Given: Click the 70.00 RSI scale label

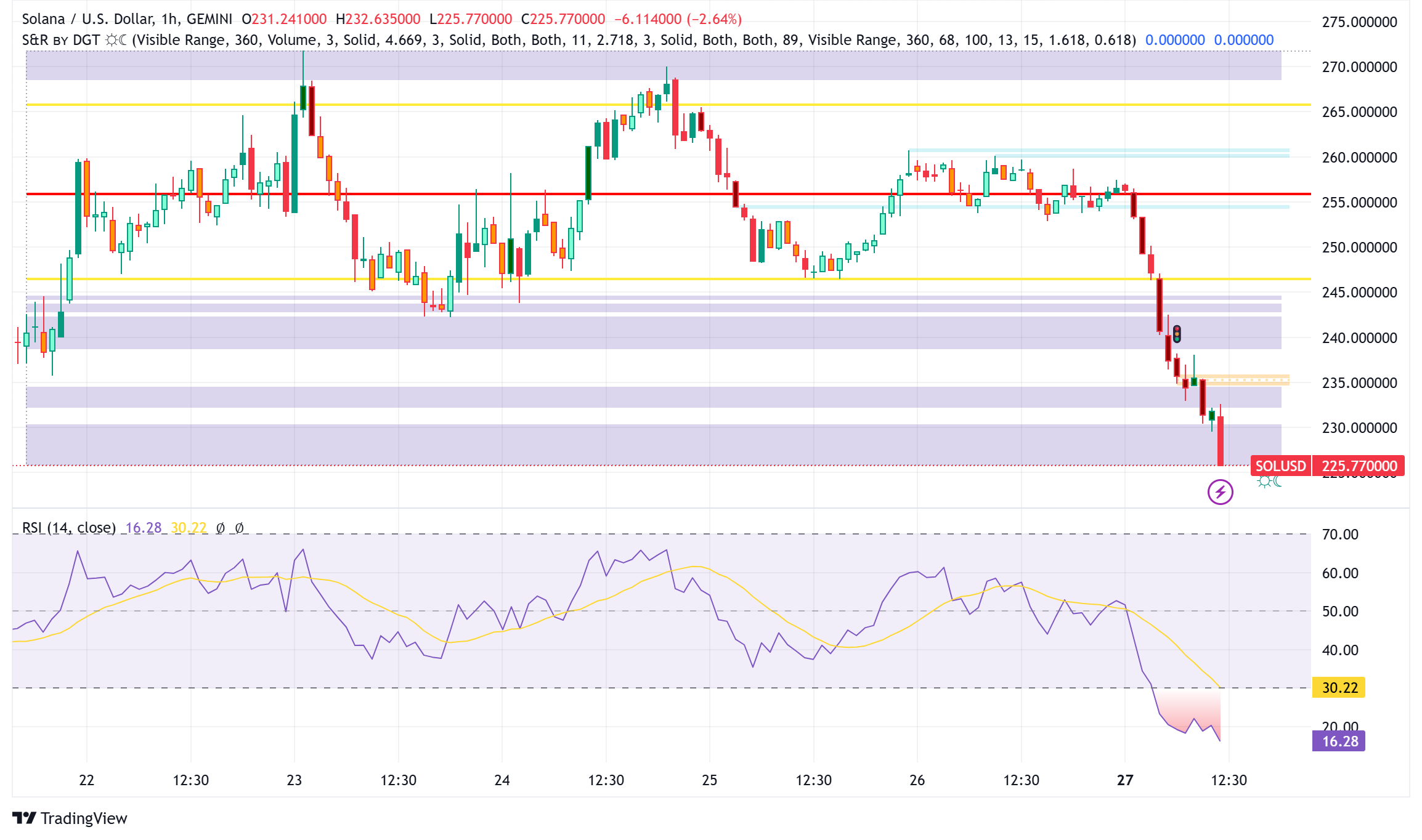Looking at the screenshot, I should coord(1340,535).
